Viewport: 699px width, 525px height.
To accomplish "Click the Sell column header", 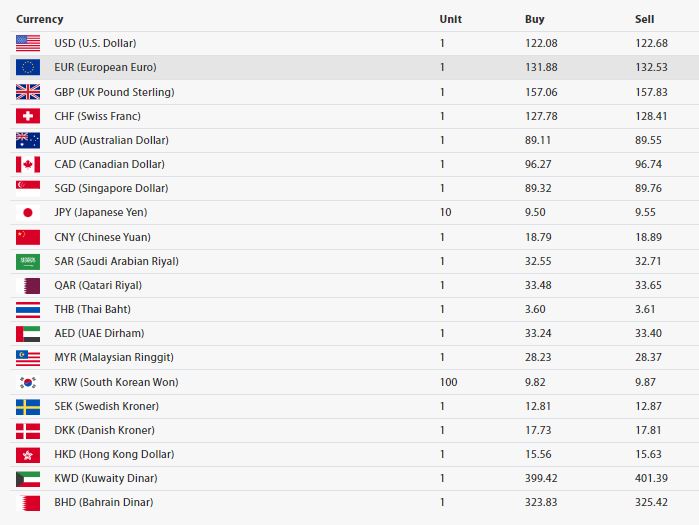I will point(645,19).
